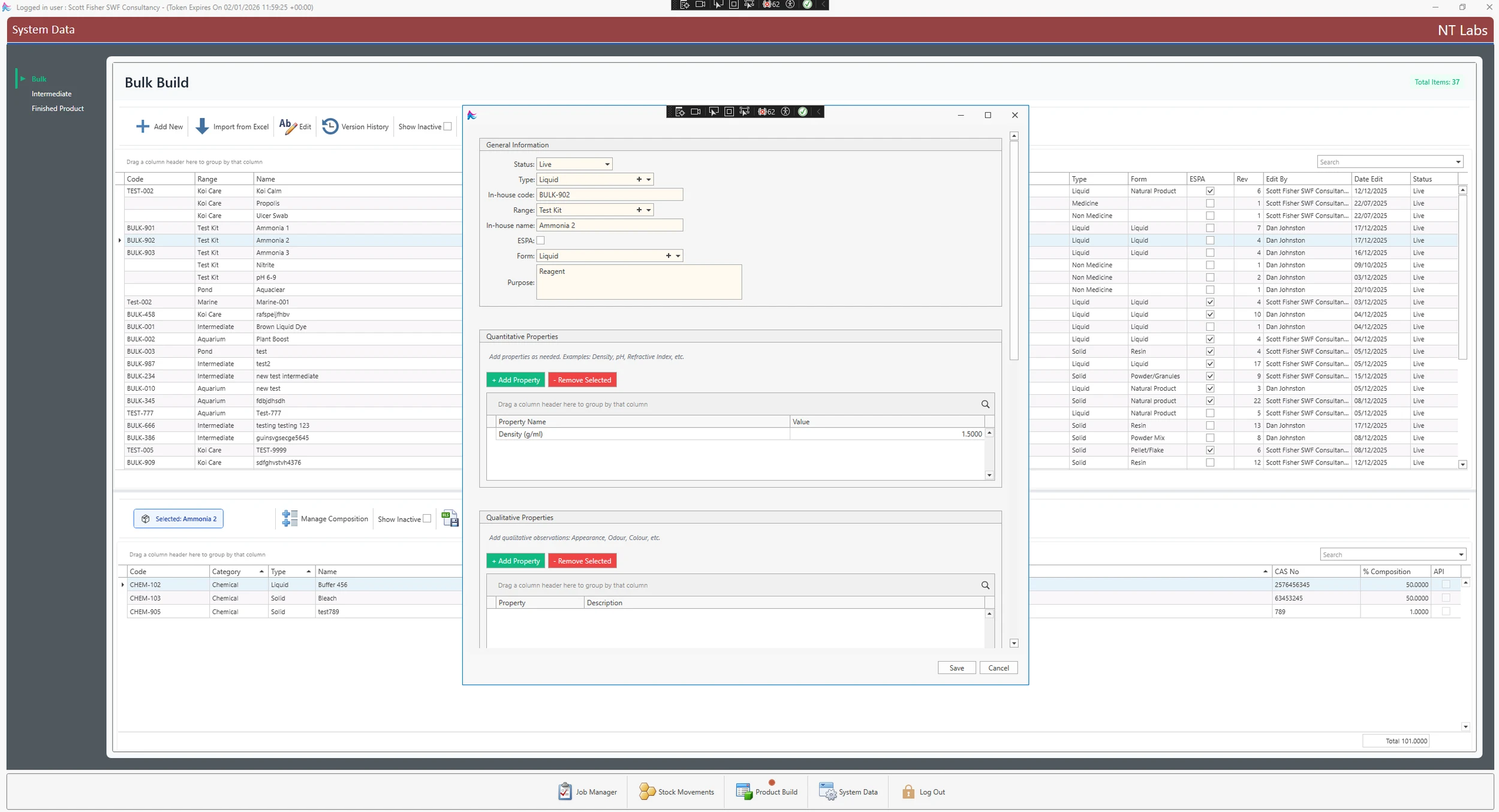Click green Add Property under Quantitative Properties
Viewport: 1499px width, 812px height.
(x=516, y=380)
